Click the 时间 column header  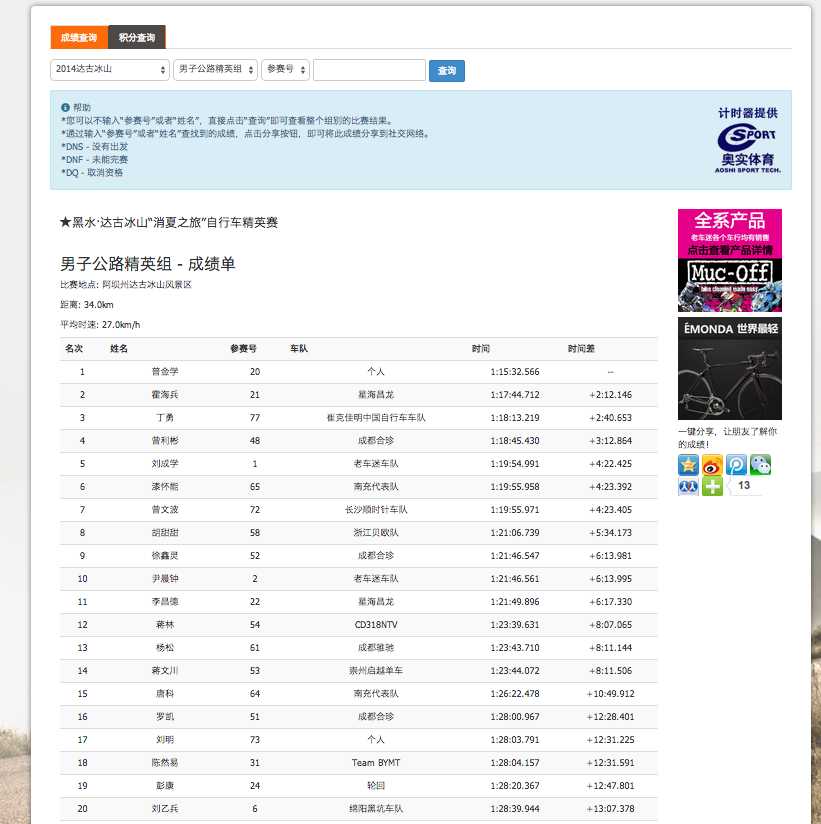pyautogui.click(x=480, y=348)
